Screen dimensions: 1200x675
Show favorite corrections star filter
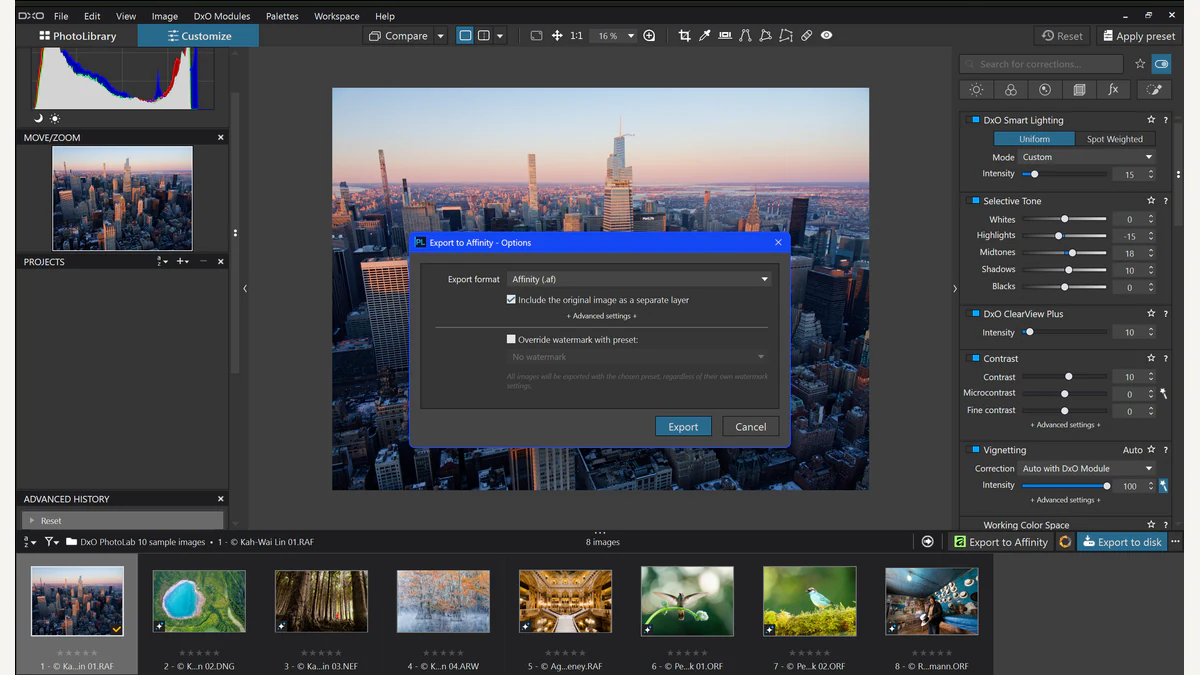(x=1140, y=64)
